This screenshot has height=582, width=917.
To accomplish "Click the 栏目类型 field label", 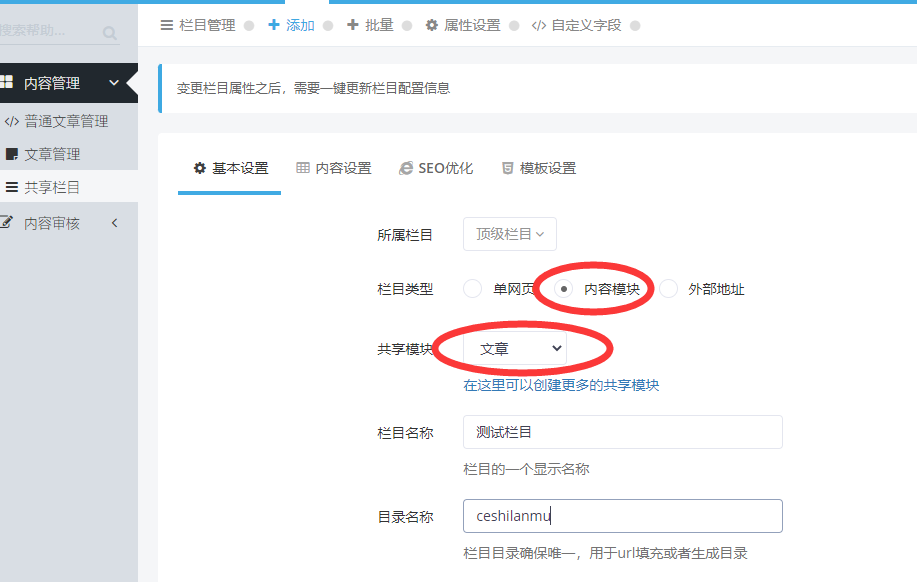I will (x=405, y=289).
